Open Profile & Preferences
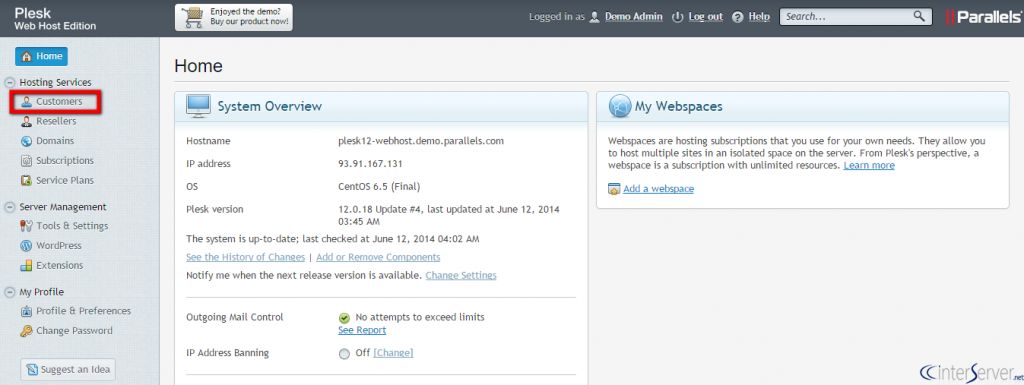 pos(84,311)
